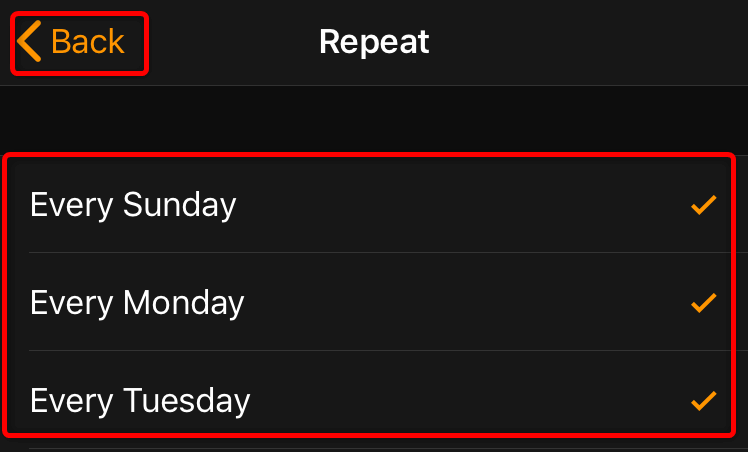This screenshot has width=748, height=452.
Task: Click the orange checkmark beside Every Tuesday
Action: [x=704, y=401]
